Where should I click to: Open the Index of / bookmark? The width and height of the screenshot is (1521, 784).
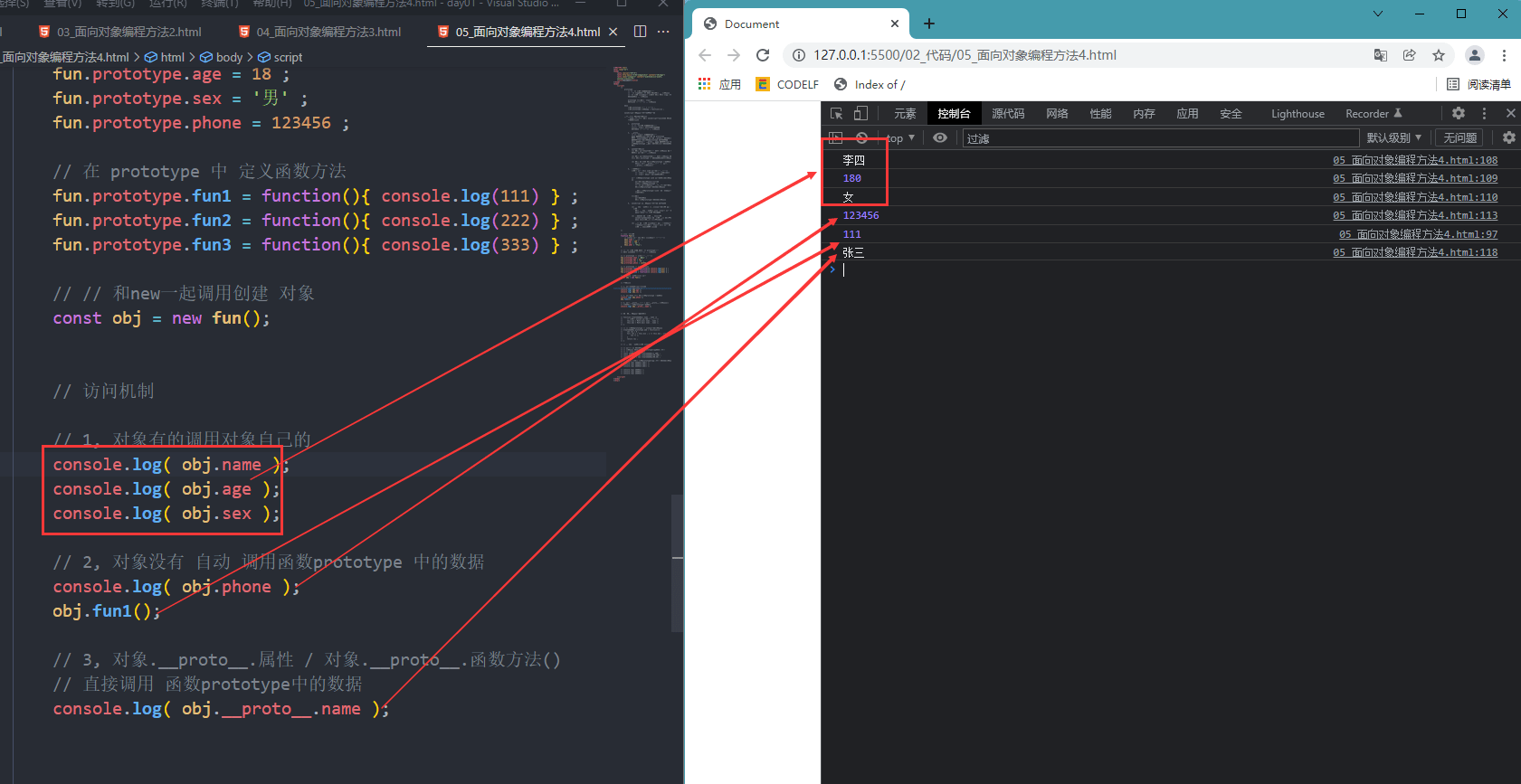click(x=869, y=84)
